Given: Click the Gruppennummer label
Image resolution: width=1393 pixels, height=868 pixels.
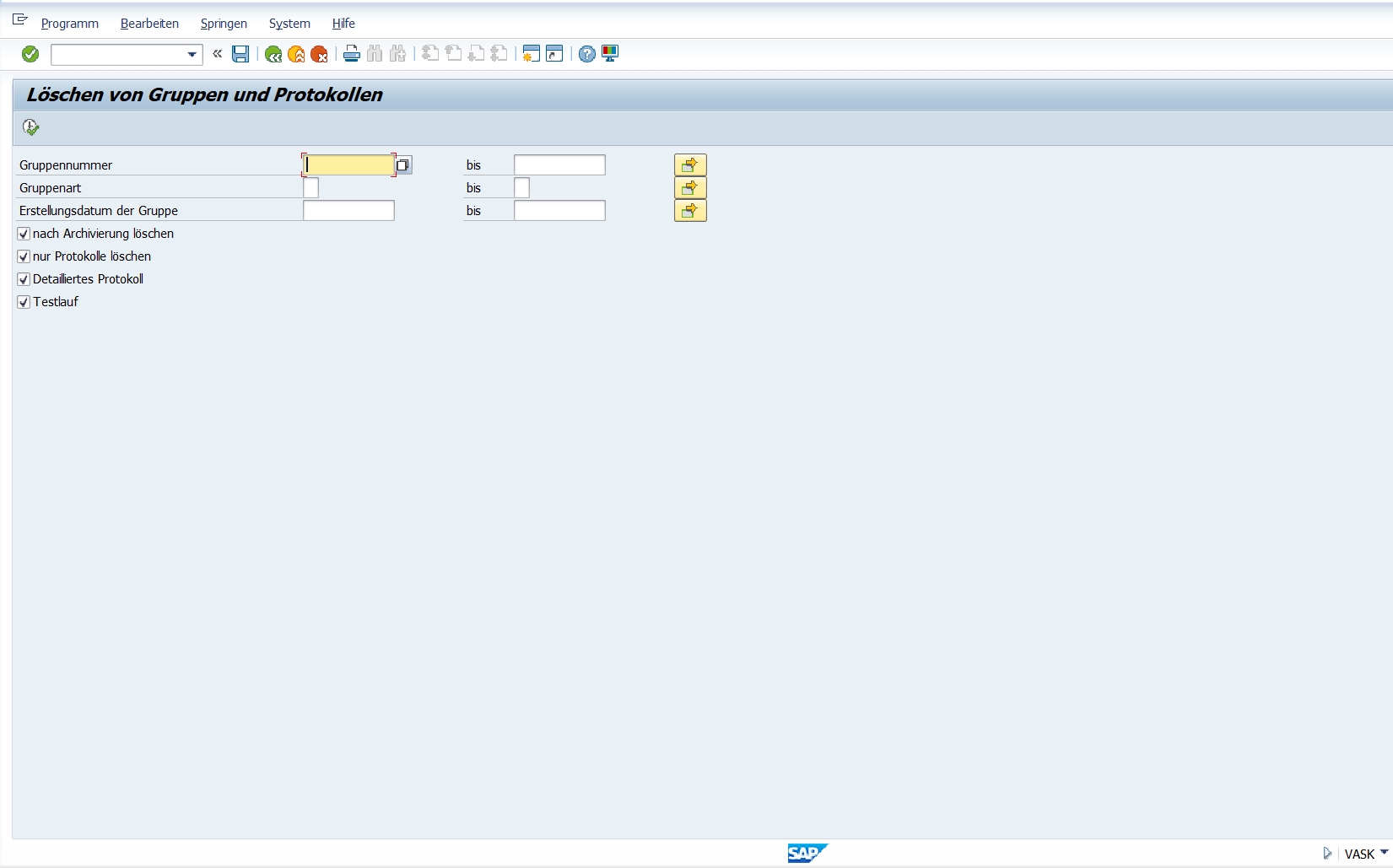Looking at the screenshot, I should [66, 165].
